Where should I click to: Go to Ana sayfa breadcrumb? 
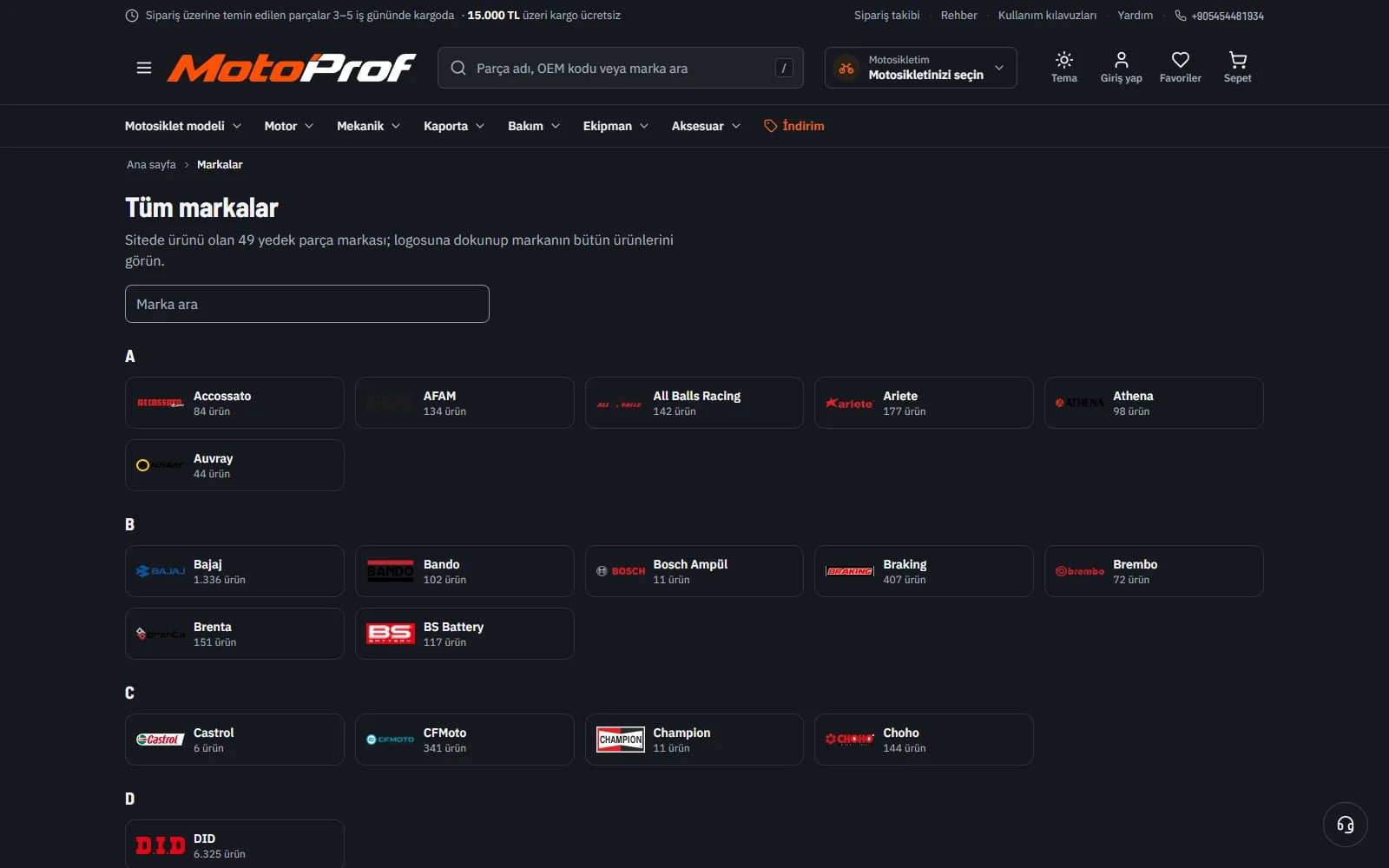pyautogui.click(x=151, y=165)
